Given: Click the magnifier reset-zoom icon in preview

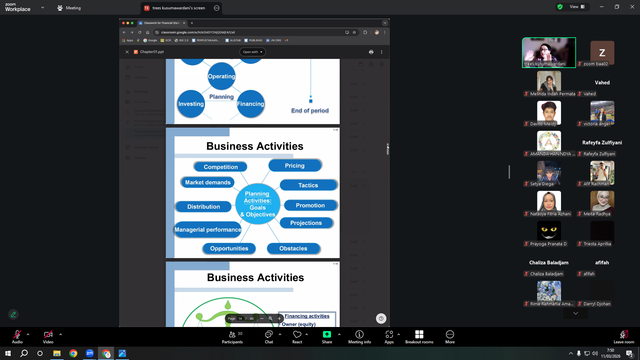Looking at the screenshot, I should [271, 318].
